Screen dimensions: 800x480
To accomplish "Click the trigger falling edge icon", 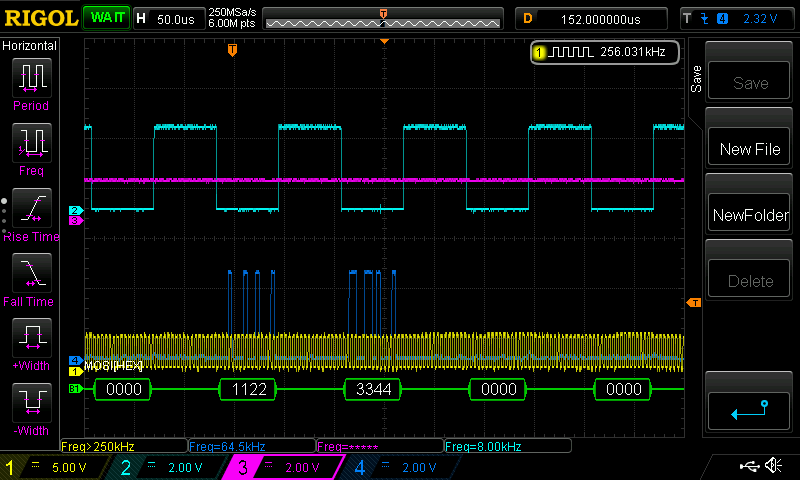I will tap(705, 19).
